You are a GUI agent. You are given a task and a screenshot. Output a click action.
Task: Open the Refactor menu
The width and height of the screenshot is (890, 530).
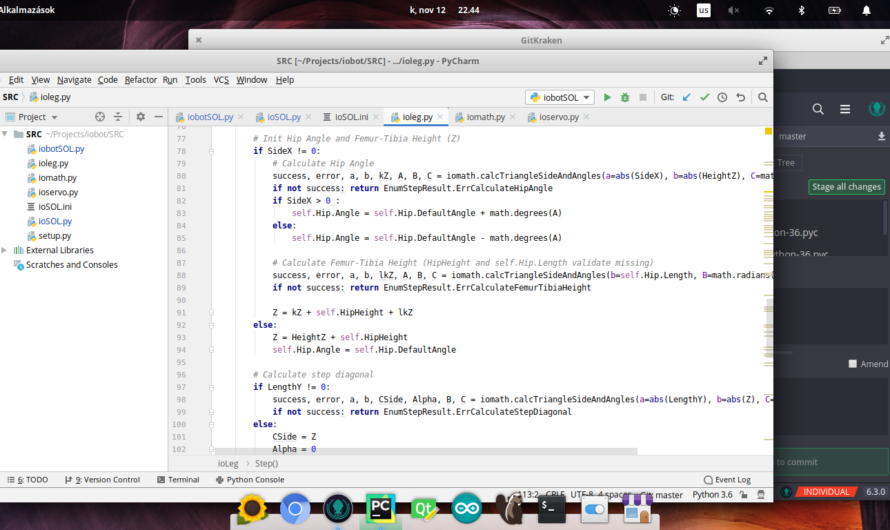(141, 80)
